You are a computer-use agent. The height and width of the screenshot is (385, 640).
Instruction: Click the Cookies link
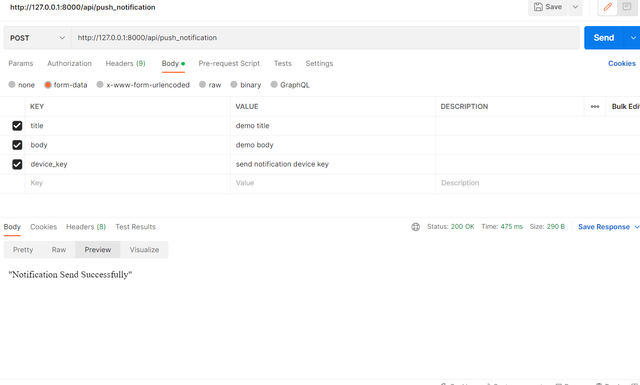tap(622, 63)
